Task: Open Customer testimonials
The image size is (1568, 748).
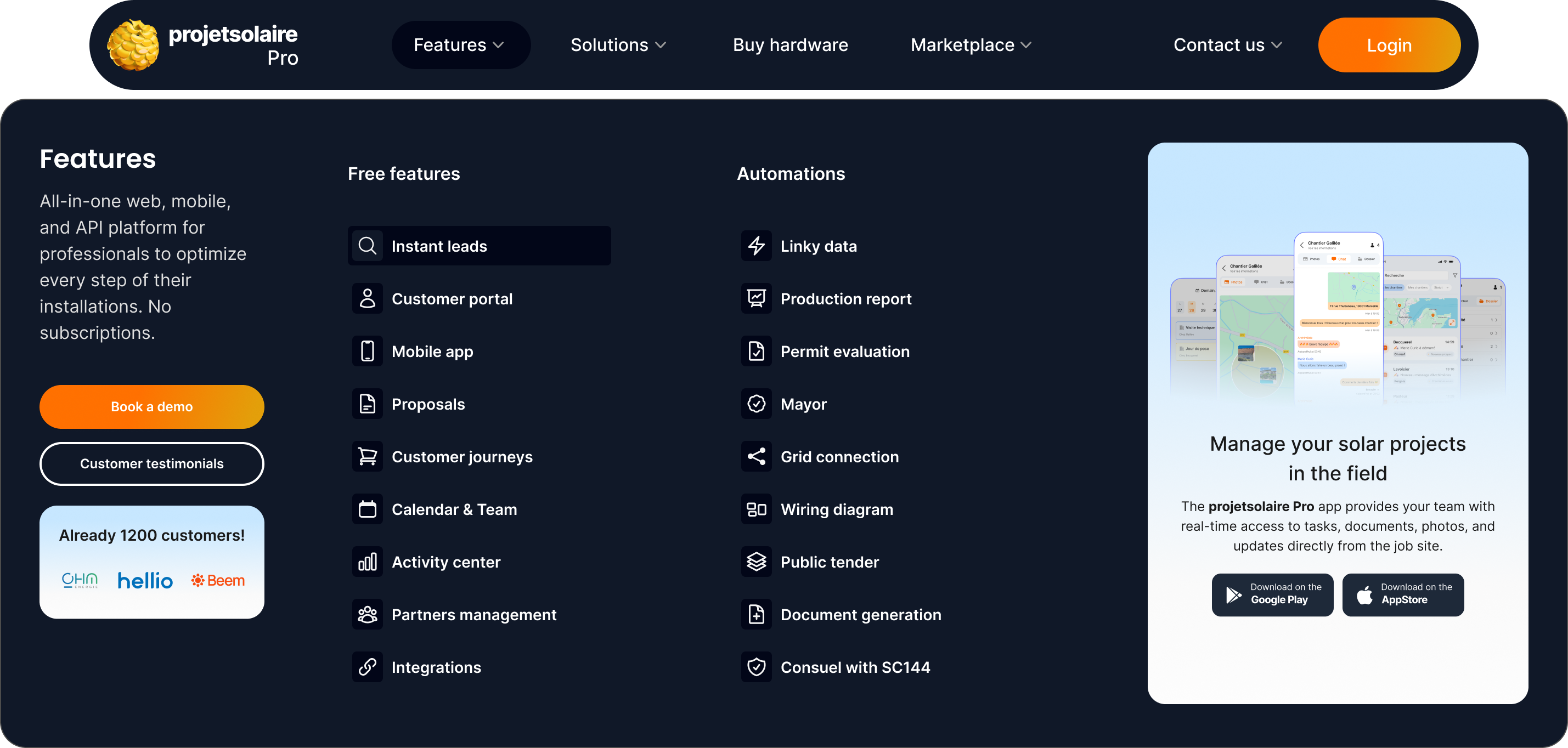Action: (x=151, y=464)
